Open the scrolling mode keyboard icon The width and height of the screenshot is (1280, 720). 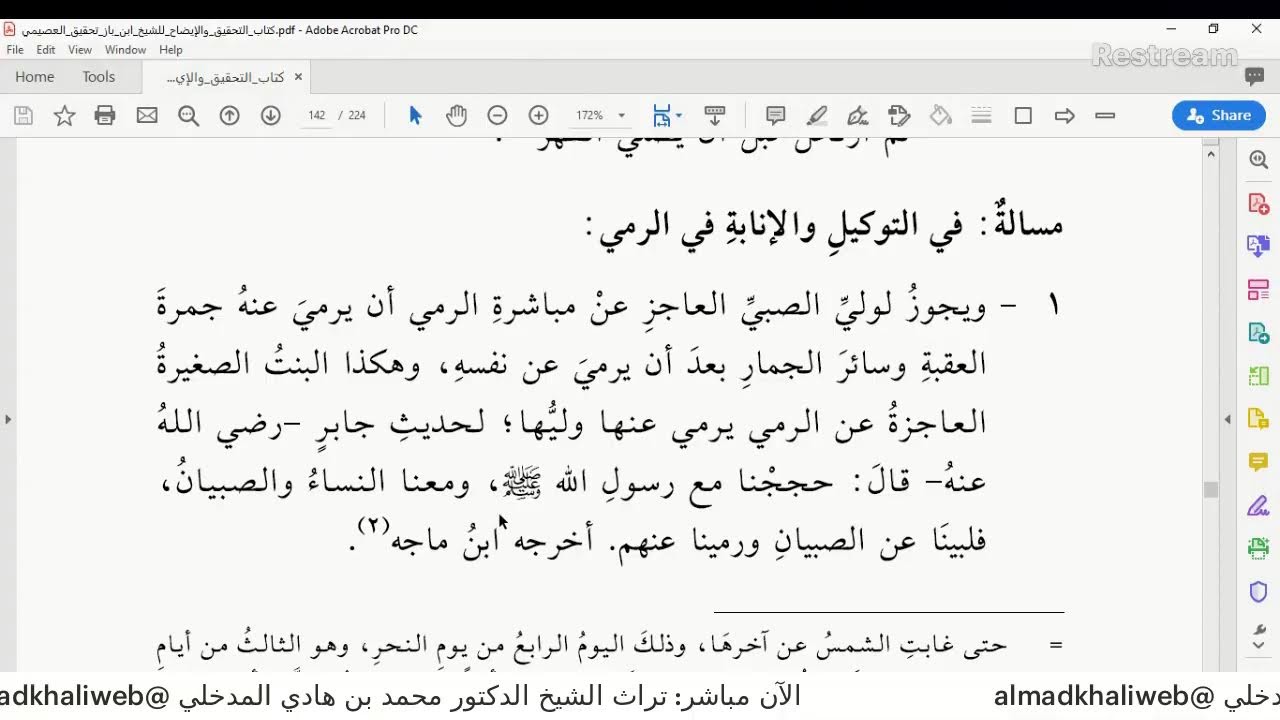tap(714, 116)
